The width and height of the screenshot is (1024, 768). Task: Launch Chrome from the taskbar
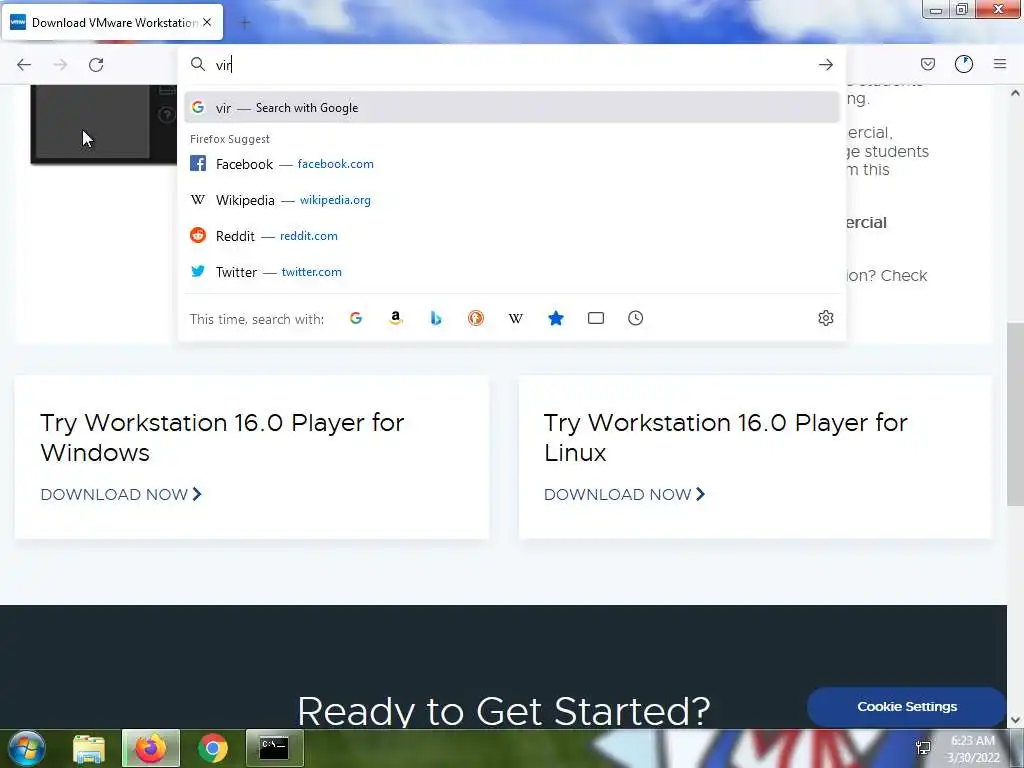[213, 748]
